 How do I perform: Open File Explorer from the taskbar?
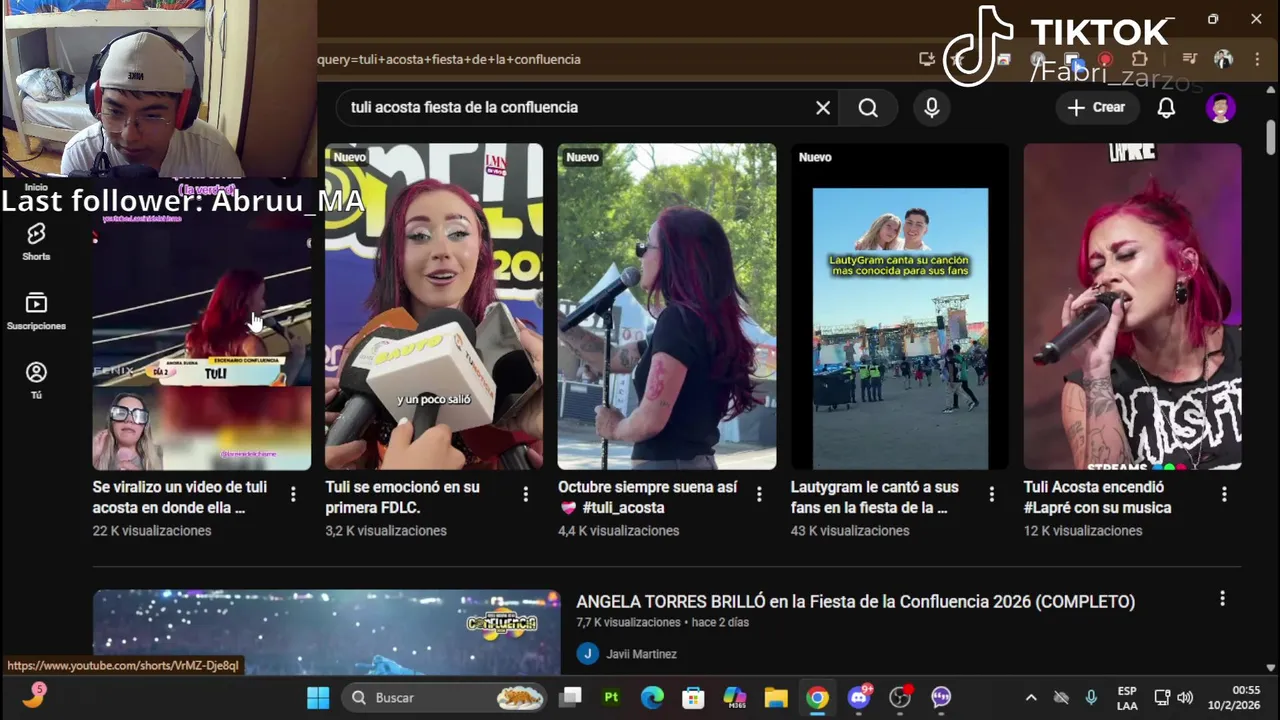776,697
